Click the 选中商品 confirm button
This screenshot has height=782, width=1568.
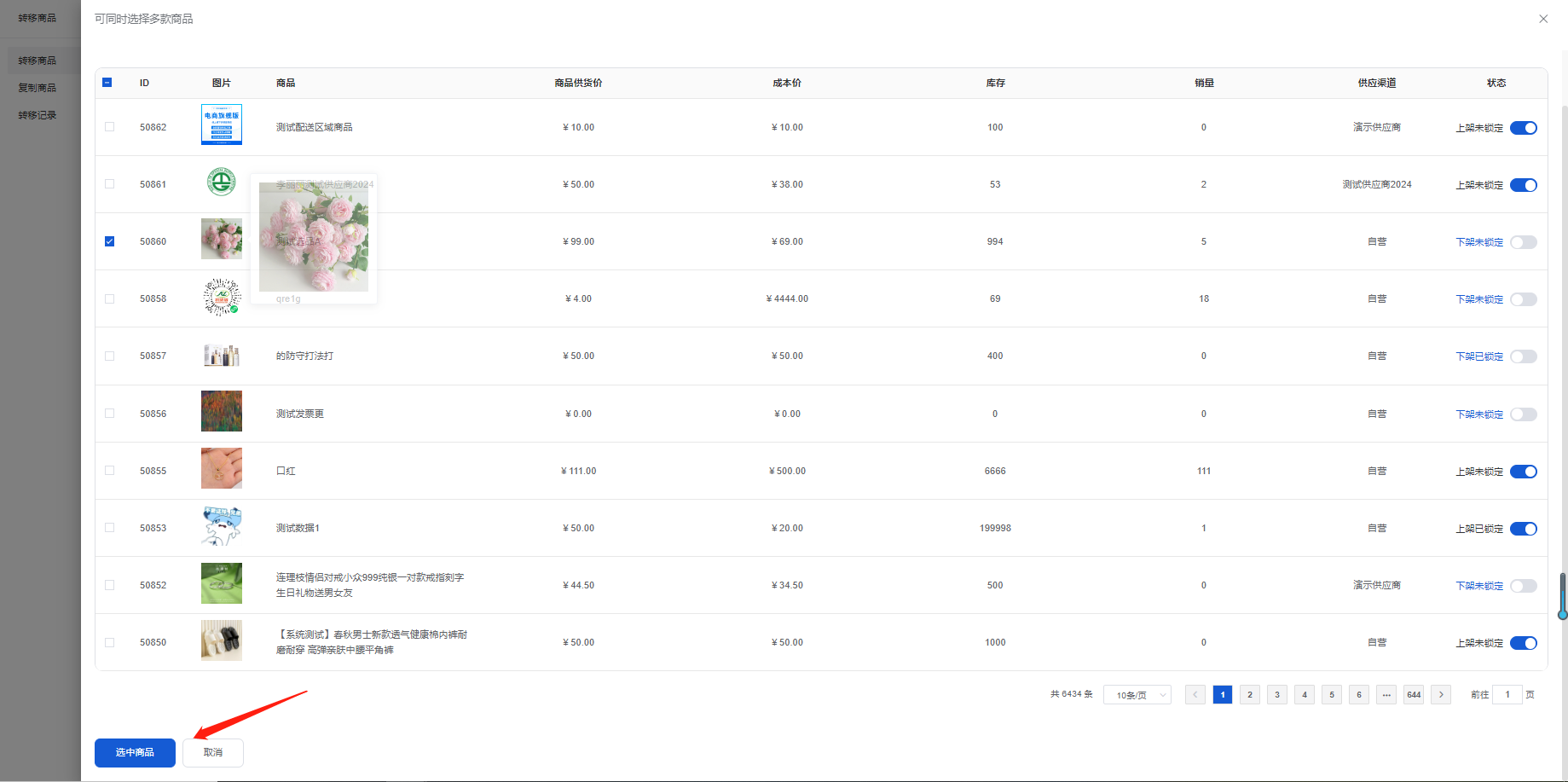point(135,753)
